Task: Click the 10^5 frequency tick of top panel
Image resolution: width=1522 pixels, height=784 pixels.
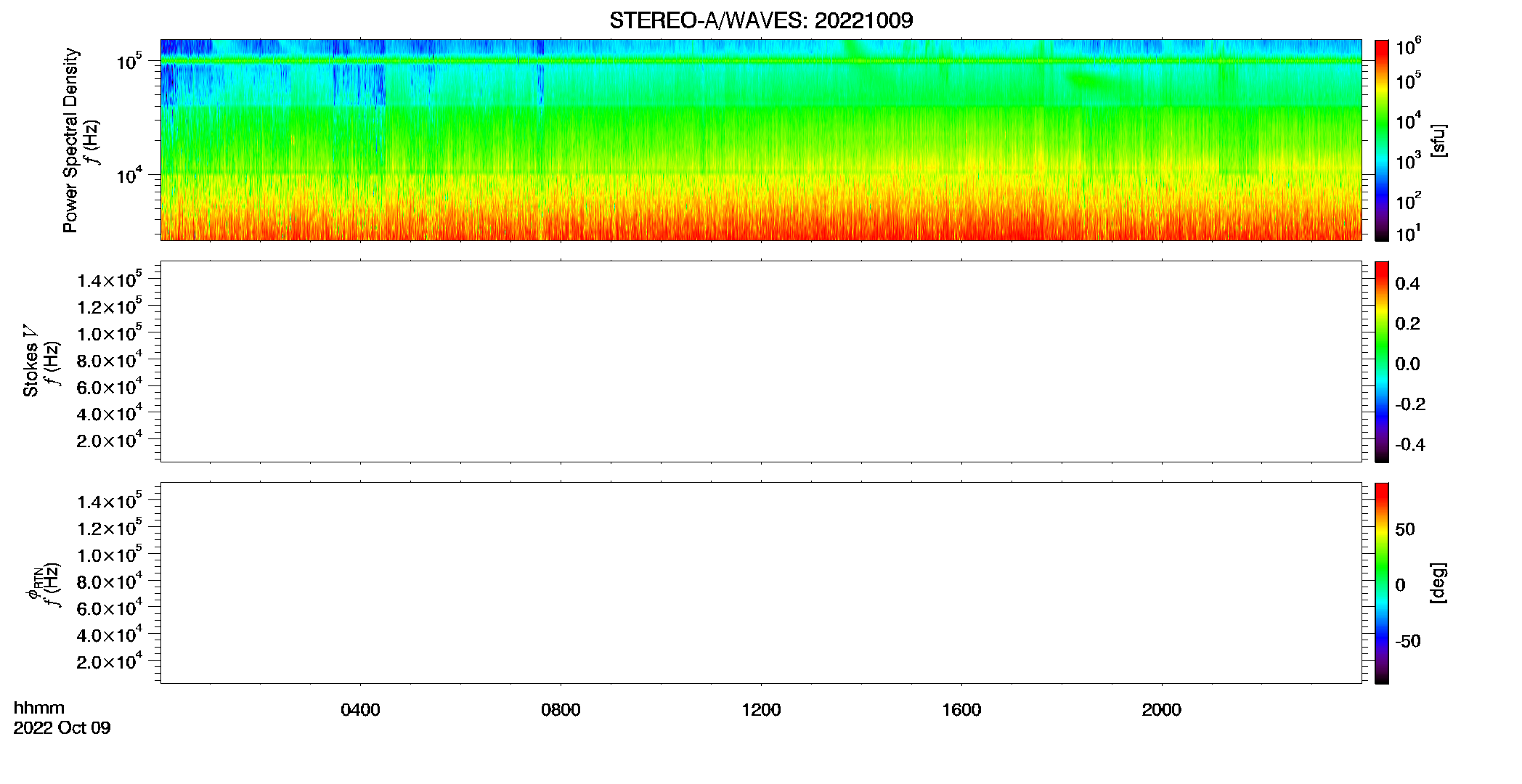Action: click(x=129, y=61)
